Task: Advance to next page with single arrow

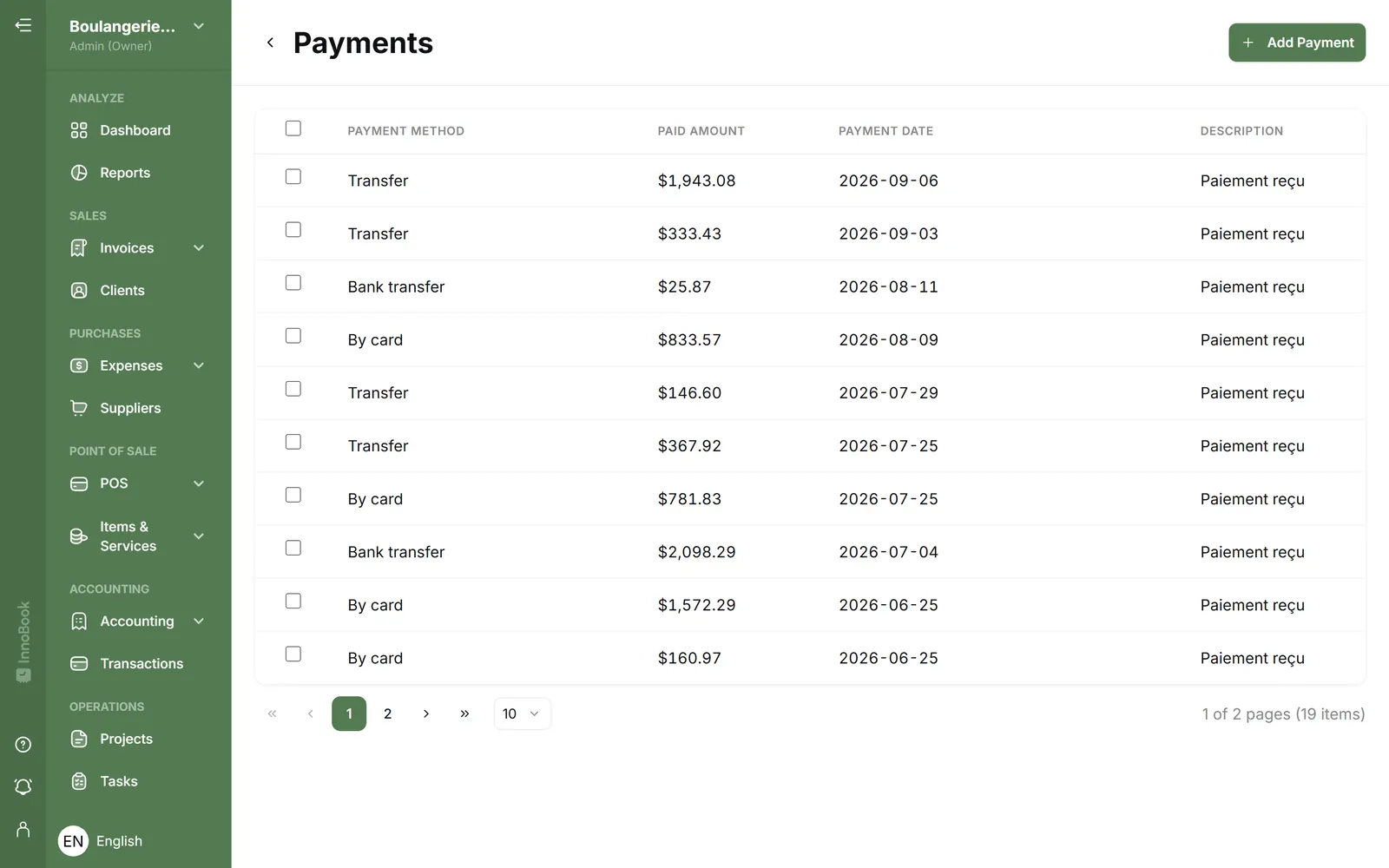Action: pos(426,713)
